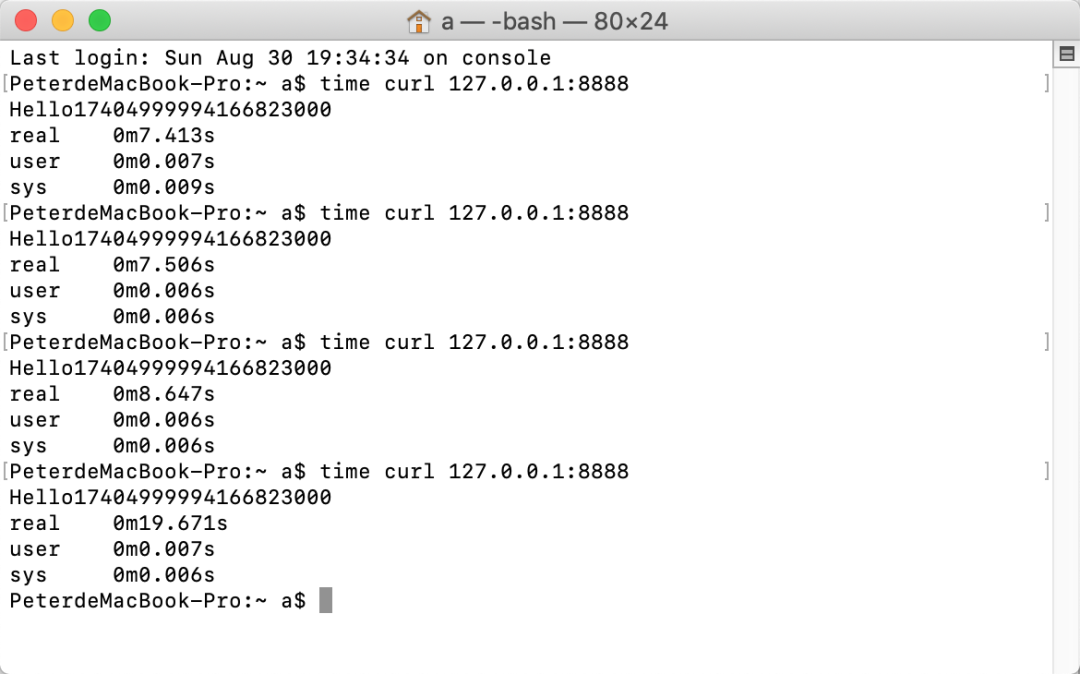This screenshot has width=1080, height=674.
Task: Click the split pane icon at top right
Action: point(1067,54)
